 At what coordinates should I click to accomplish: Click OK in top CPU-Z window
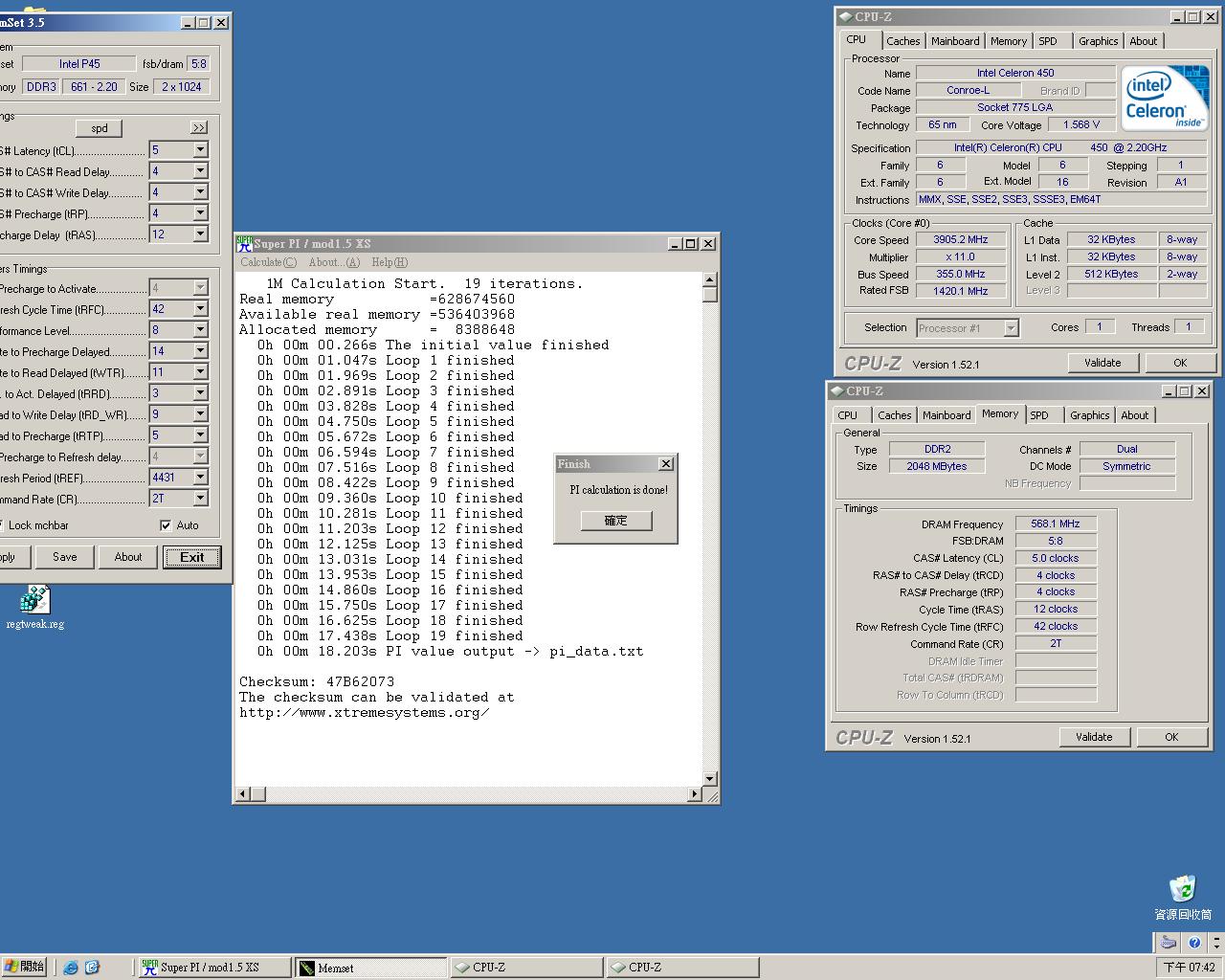coord(1180,363)
